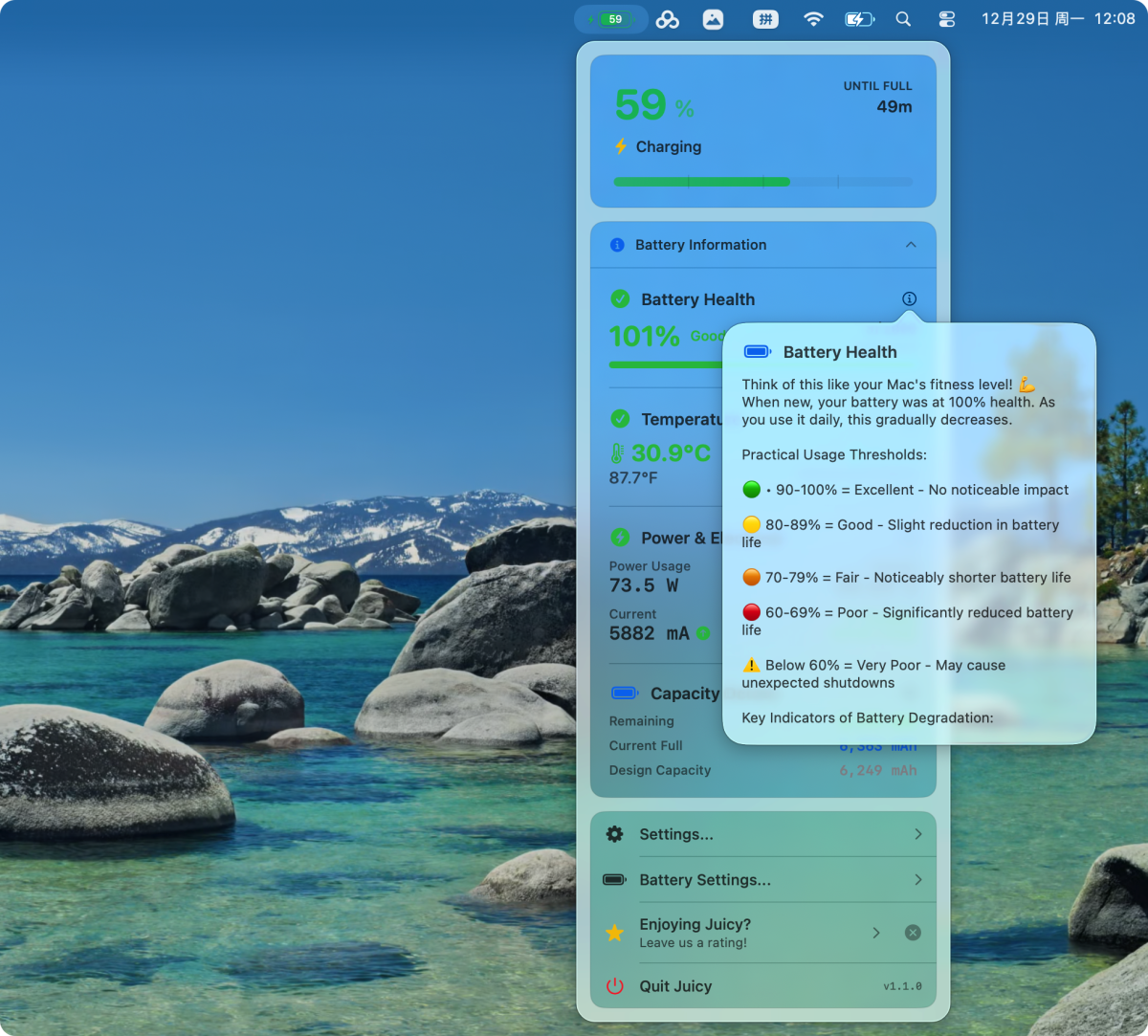
Task: Collapse the Battery Information section
Action: pyautogui.click(x=910, y=245)
